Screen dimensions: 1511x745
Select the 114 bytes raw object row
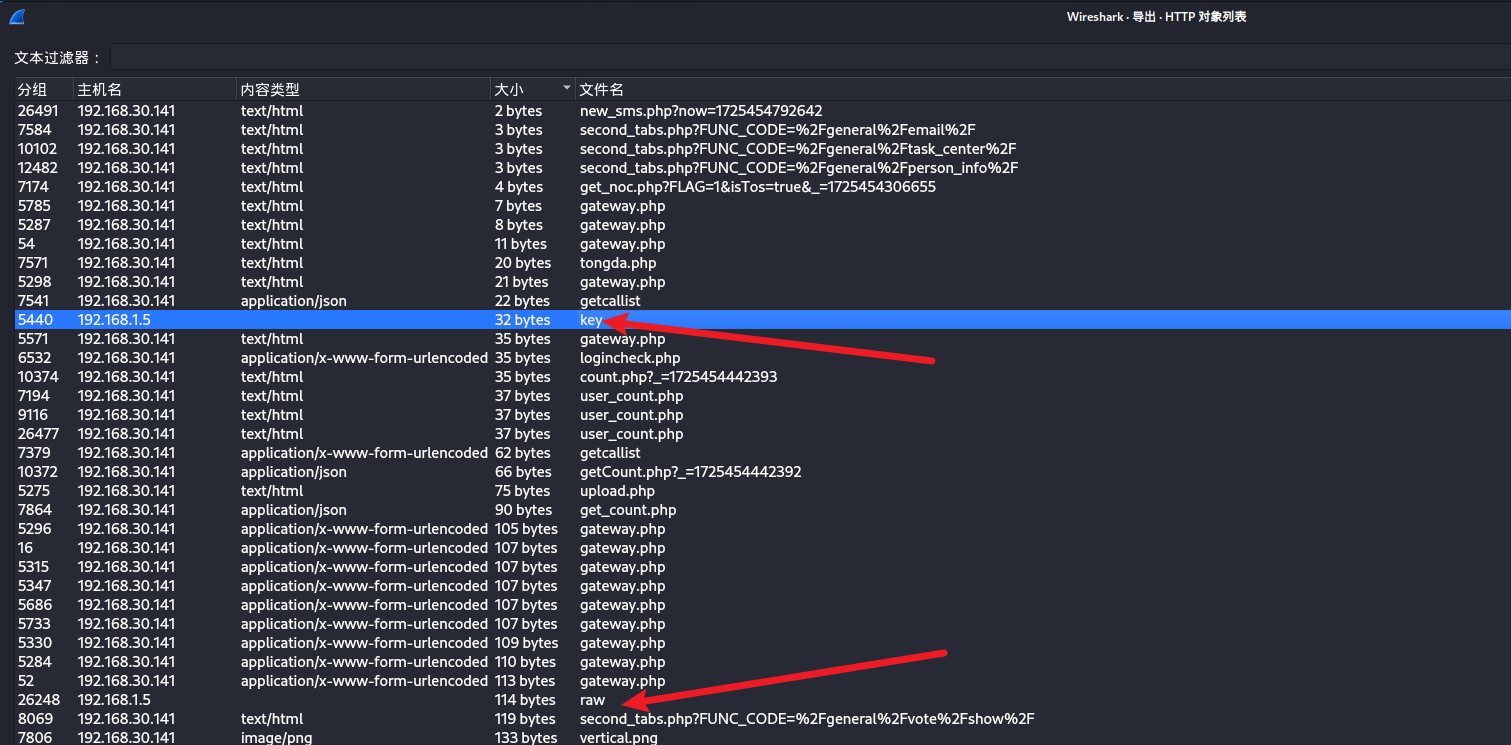pos(592,700)
